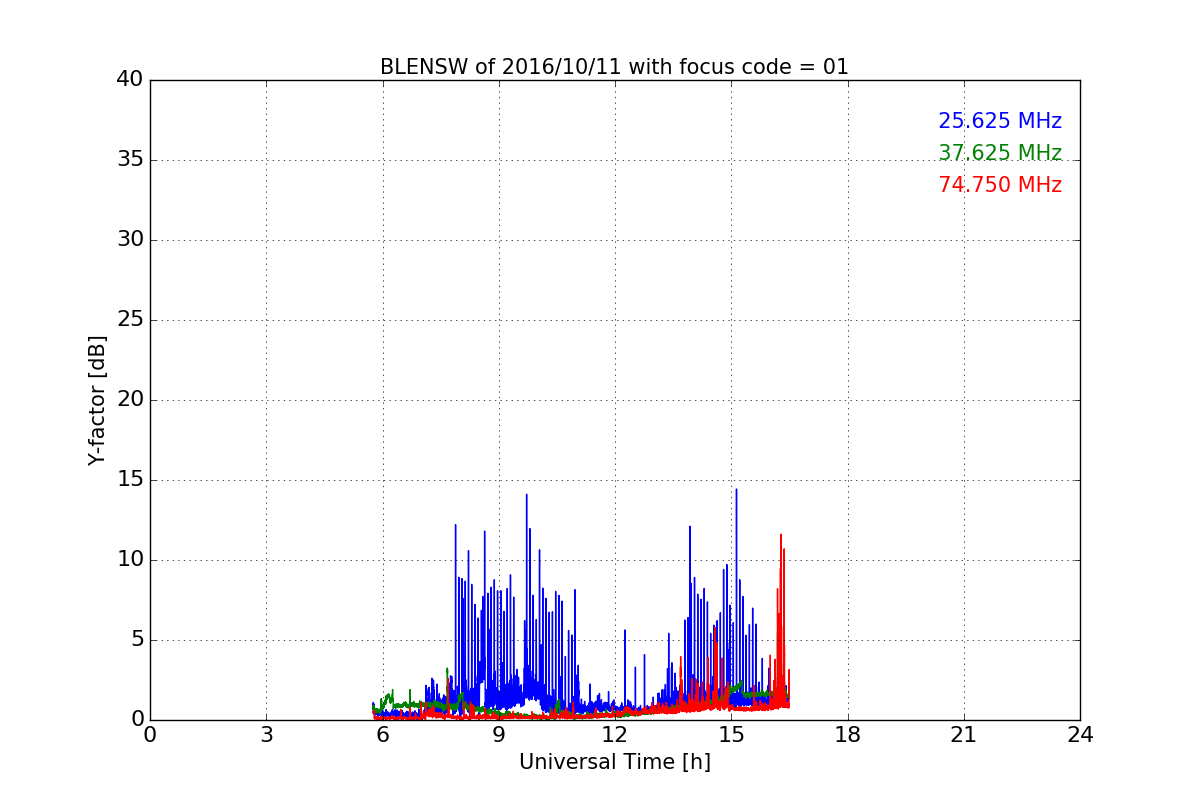Select the blue '25.625 MHz' legend label

(1000, 121)
